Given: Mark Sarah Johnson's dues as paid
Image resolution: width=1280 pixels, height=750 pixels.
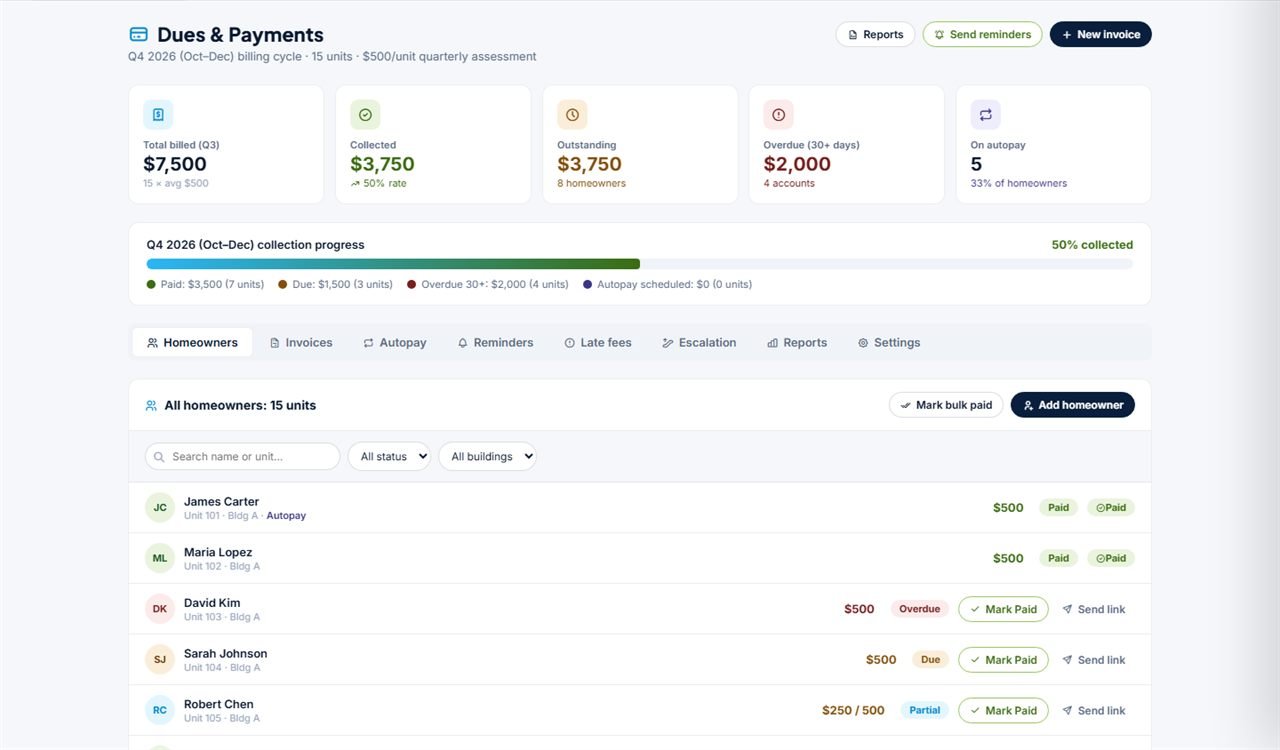Looking at the screenshot, I should pyautogui.click(x=1003, y=660).
